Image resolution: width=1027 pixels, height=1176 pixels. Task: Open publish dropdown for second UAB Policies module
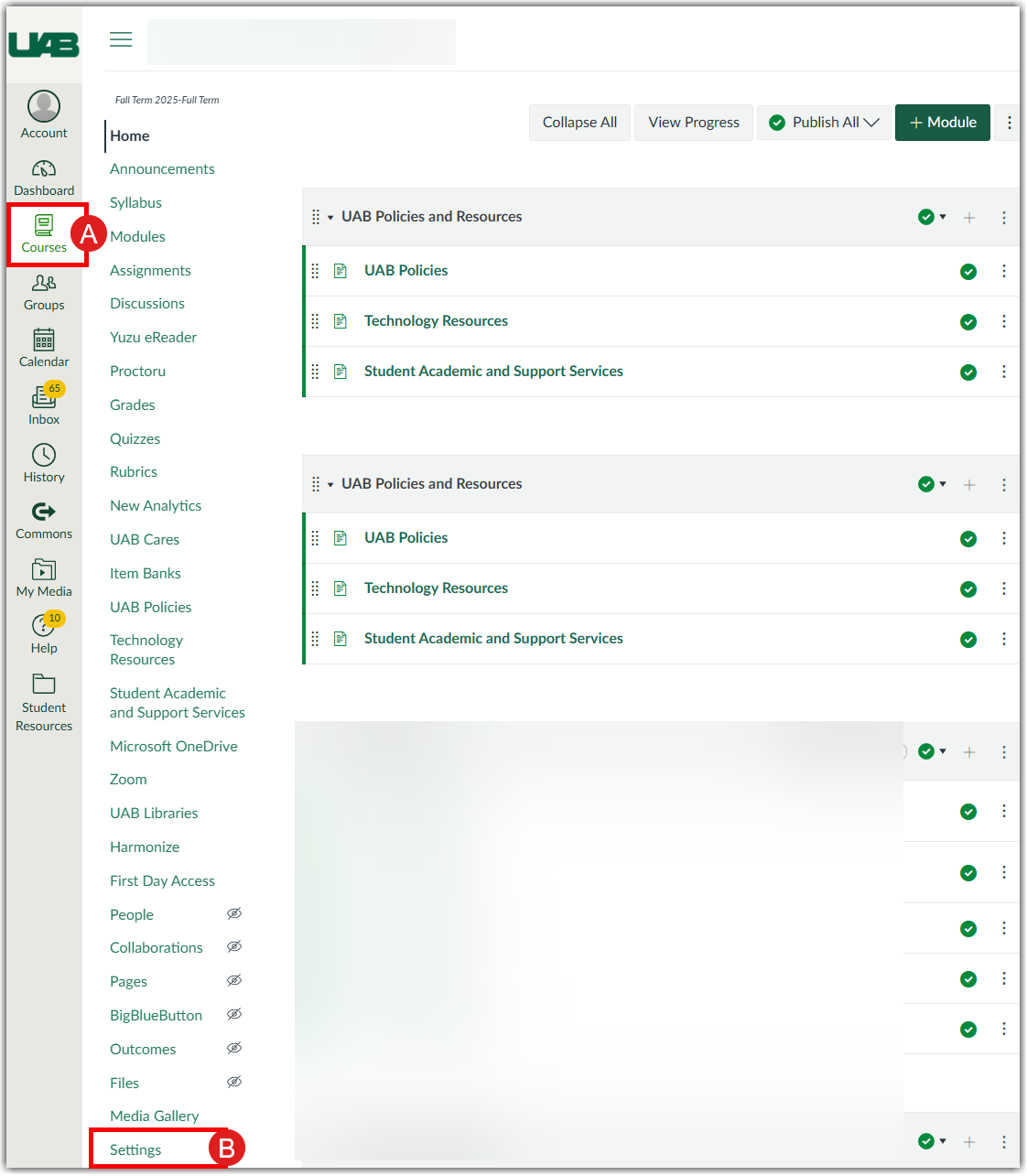932,484
